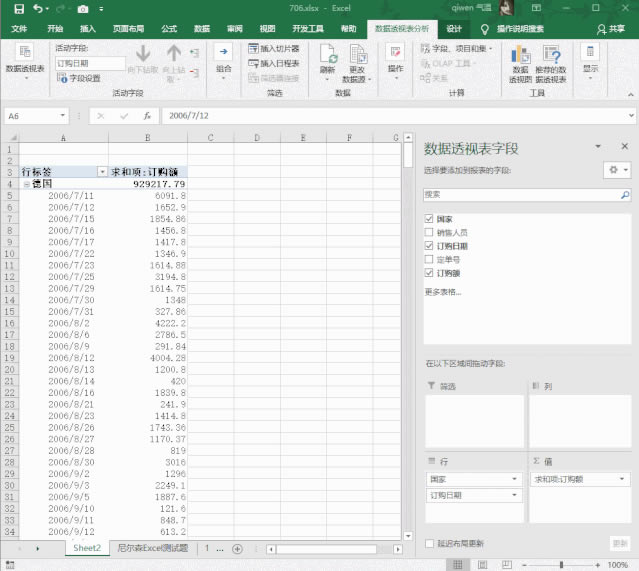
Task: Click the zoom slider handle
Action: [x=561, y=565]
